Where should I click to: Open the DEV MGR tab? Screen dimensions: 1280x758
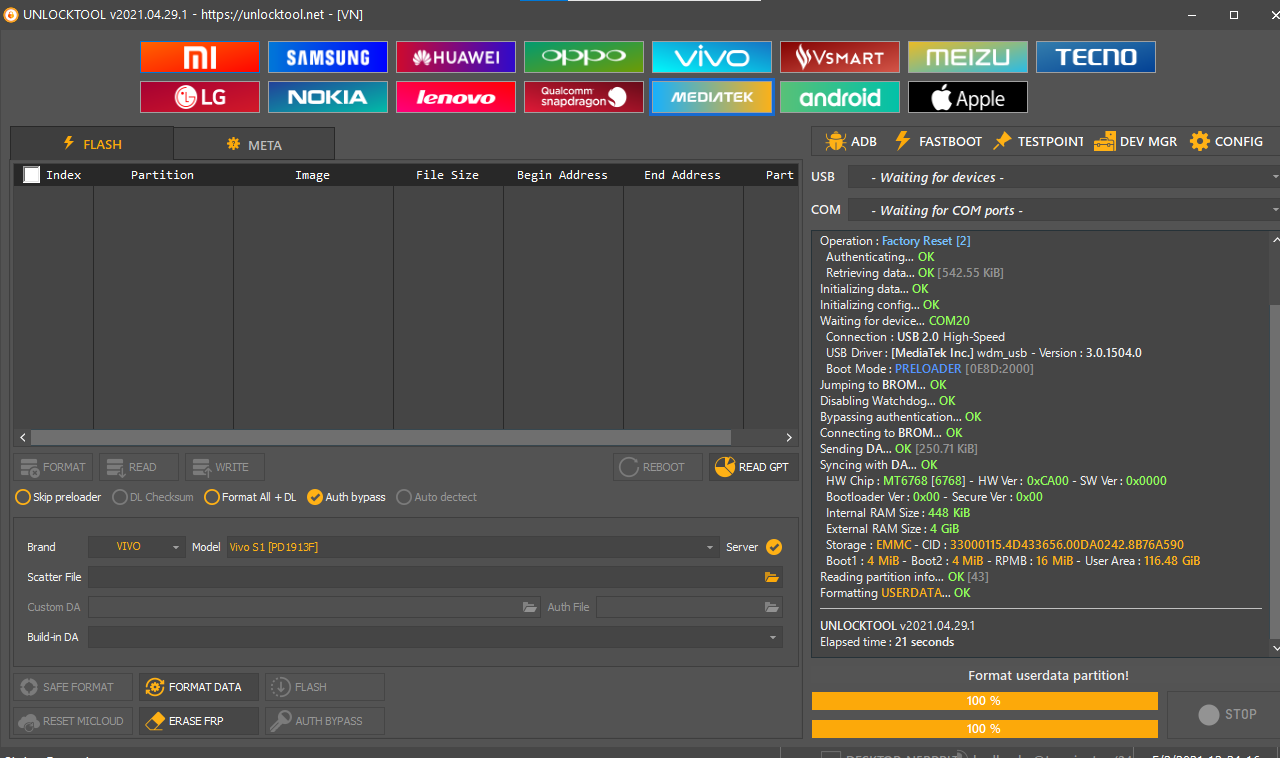pyautogui.click(x=1136, y=141)
